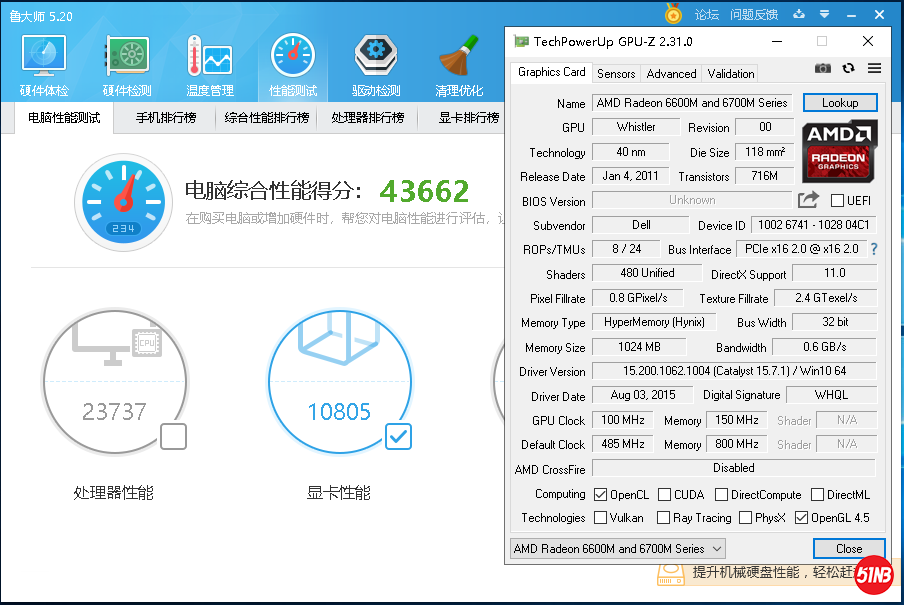Screen dimensions: 904x605
Task: Switch to the Sensors tab
Action: 616,74
